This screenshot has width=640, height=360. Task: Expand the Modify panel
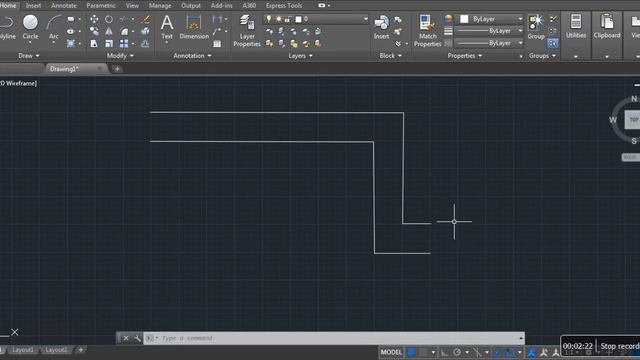(120, 56)
